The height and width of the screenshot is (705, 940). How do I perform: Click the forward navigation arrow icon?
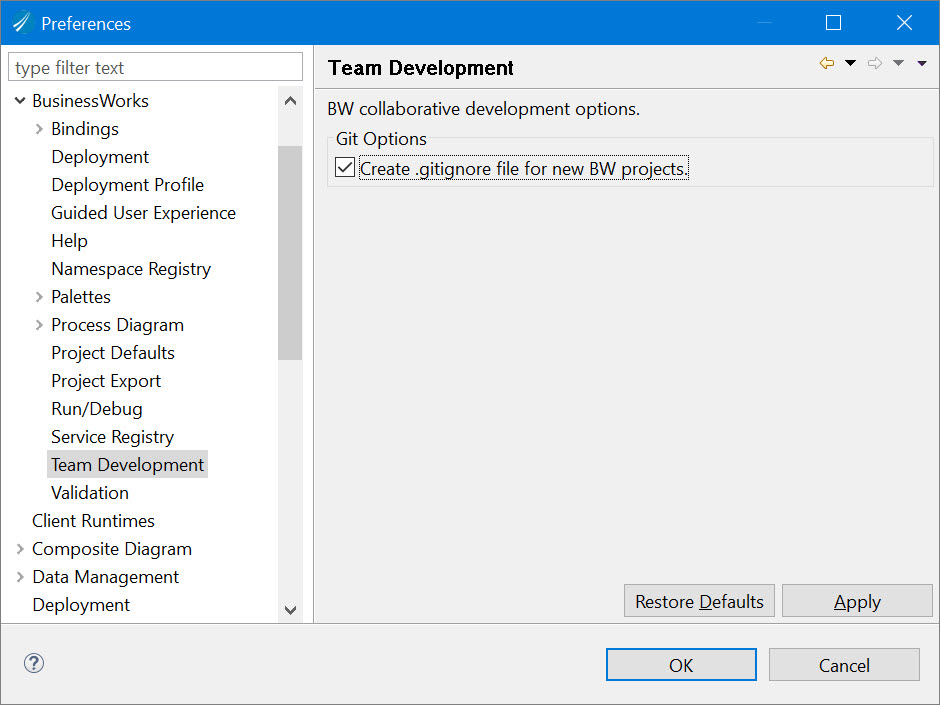point(875,63)
